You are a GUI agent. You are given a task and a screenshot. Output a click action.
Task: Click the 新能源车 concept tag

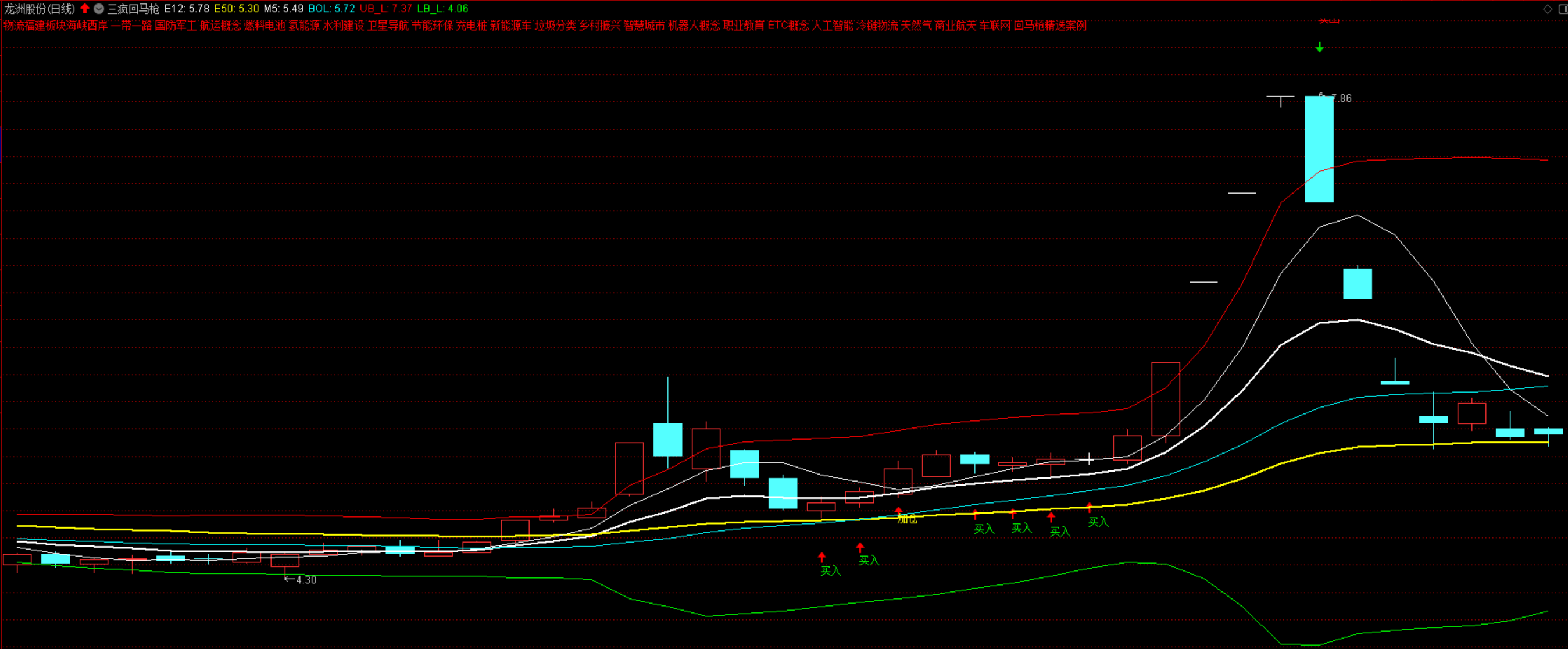pyautogui.click(x=510, y=25)
